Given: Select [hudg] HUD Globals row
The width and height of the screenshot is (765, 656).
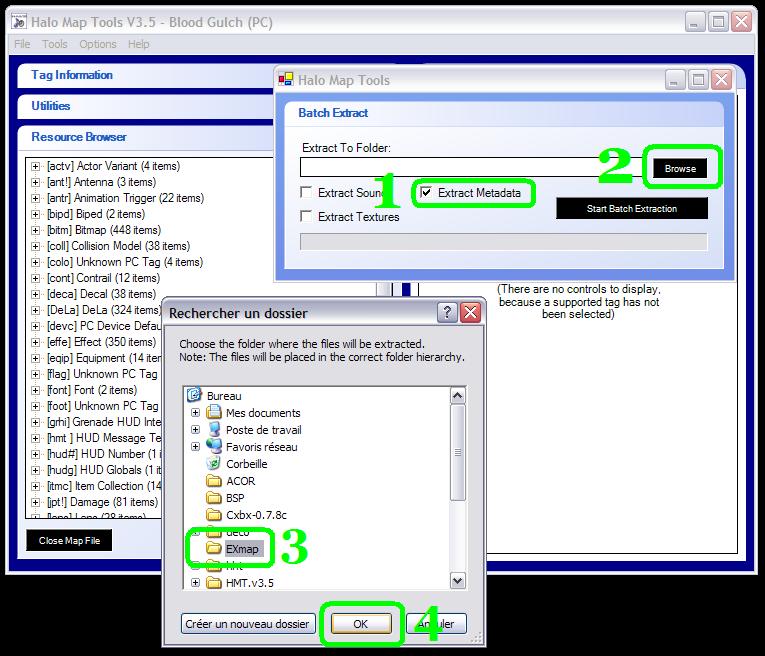Looking at the screenshot, I should (103, 470).
